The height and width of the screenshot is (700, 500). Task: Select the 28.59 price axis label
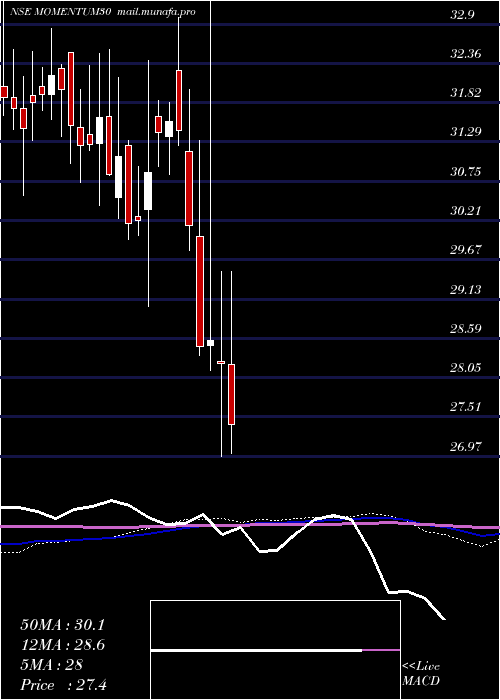click(x=466, y=329)
